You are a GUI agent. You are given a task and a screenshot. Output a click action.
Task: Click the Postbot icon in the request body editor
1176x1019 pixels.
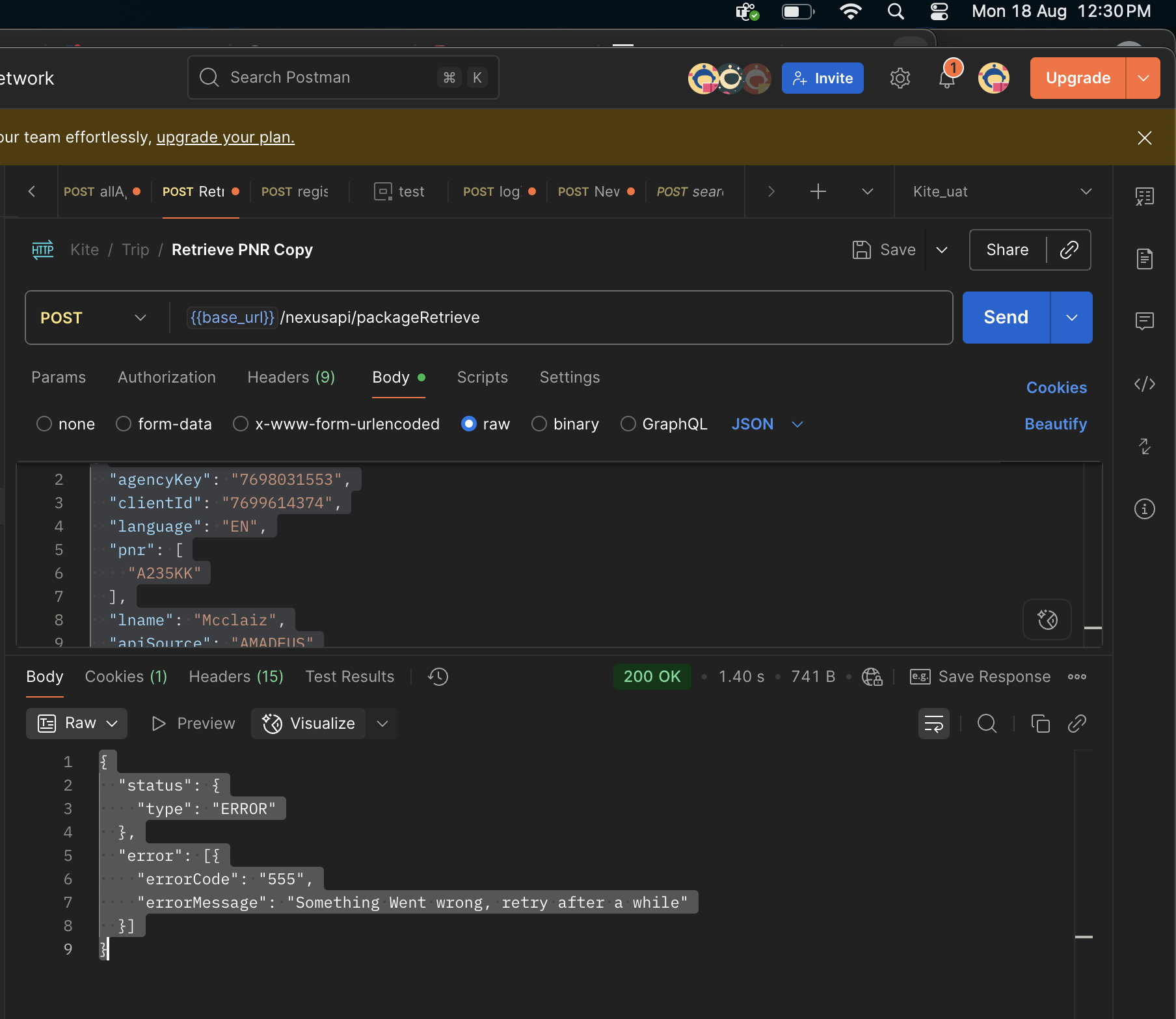(x=1047, y=619)
